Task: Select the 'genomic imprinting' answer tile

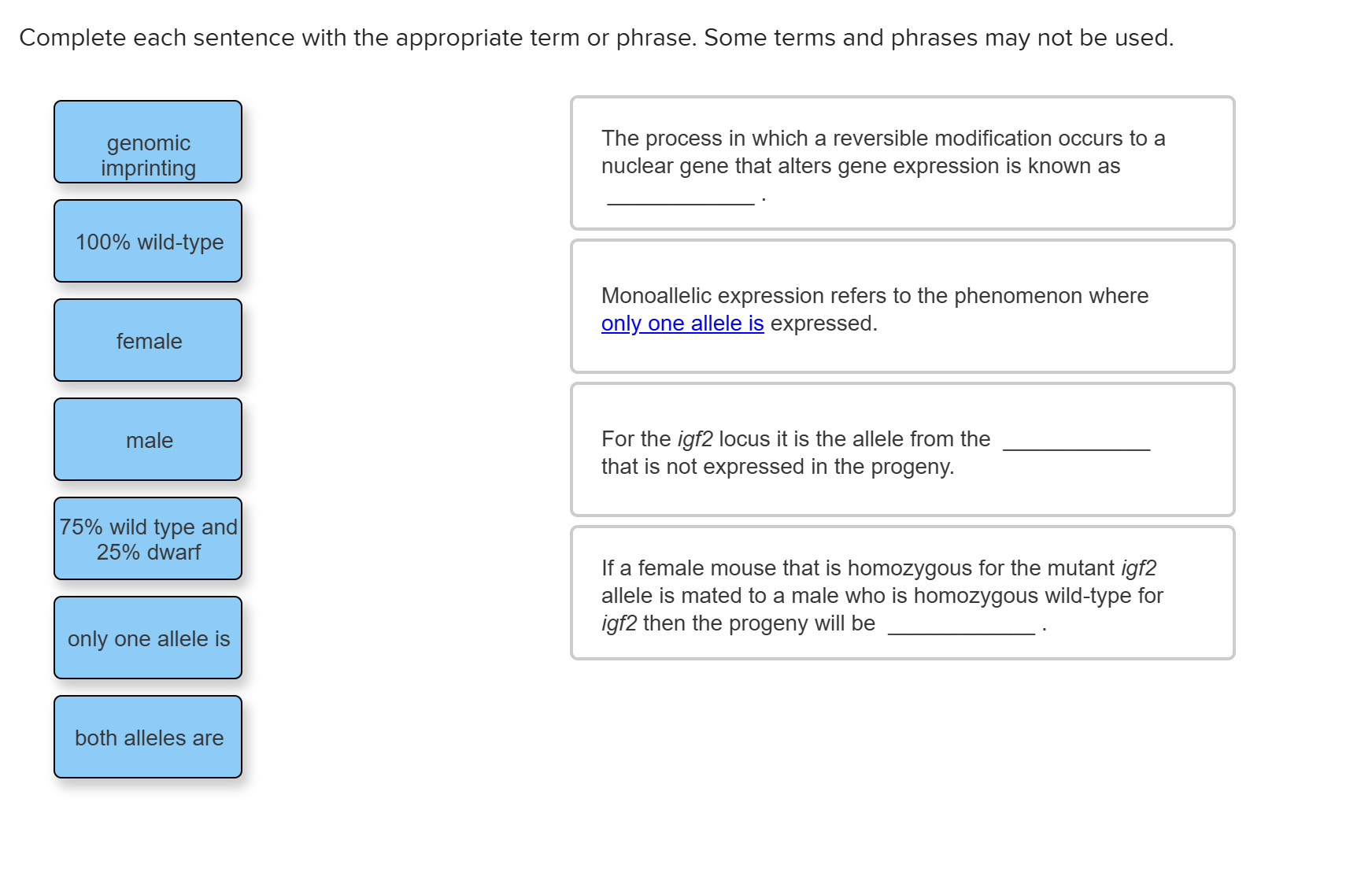Action: (148, 154)
